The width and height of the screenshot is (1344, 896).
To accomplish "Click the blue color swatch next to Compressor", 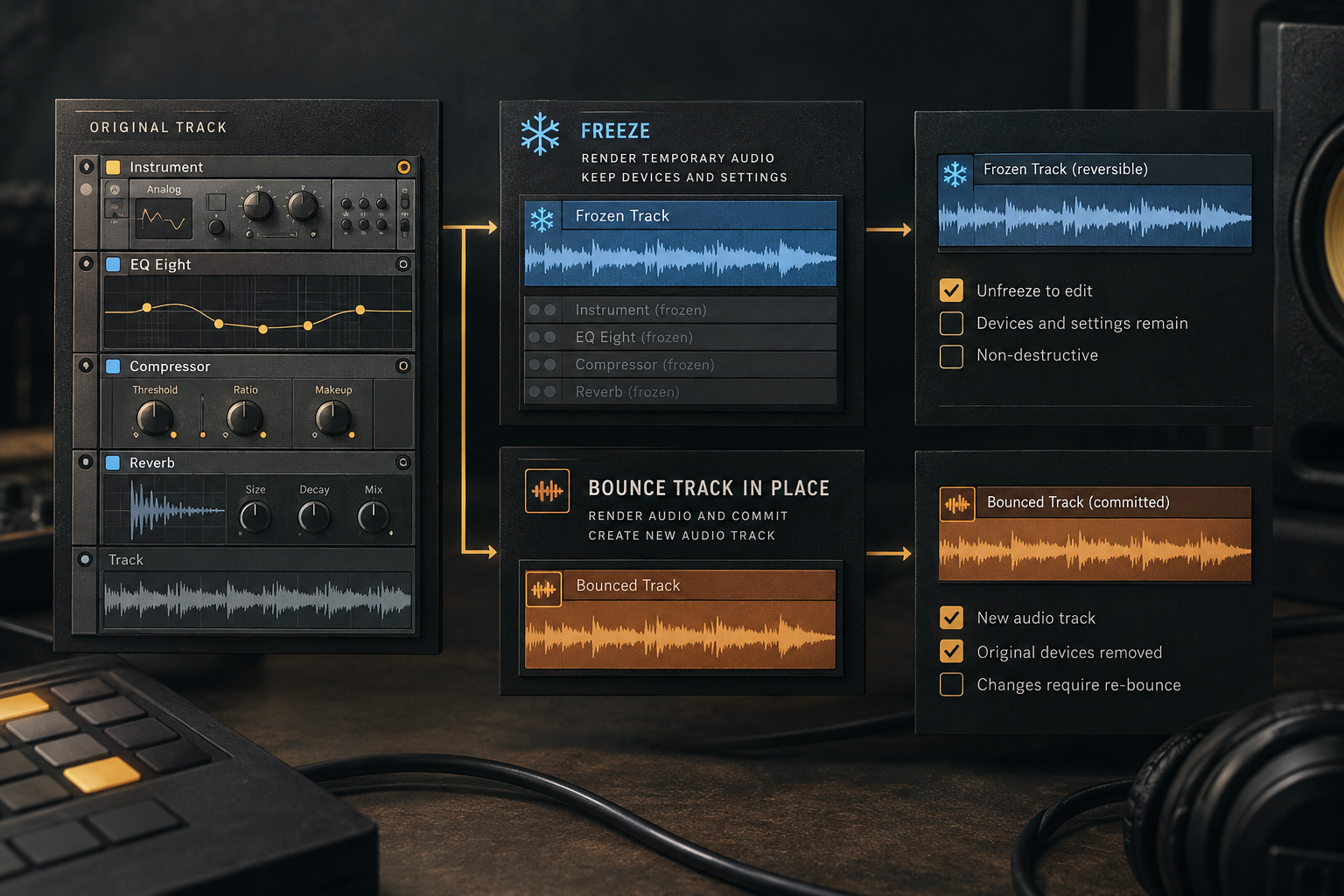I will [113, 366].
